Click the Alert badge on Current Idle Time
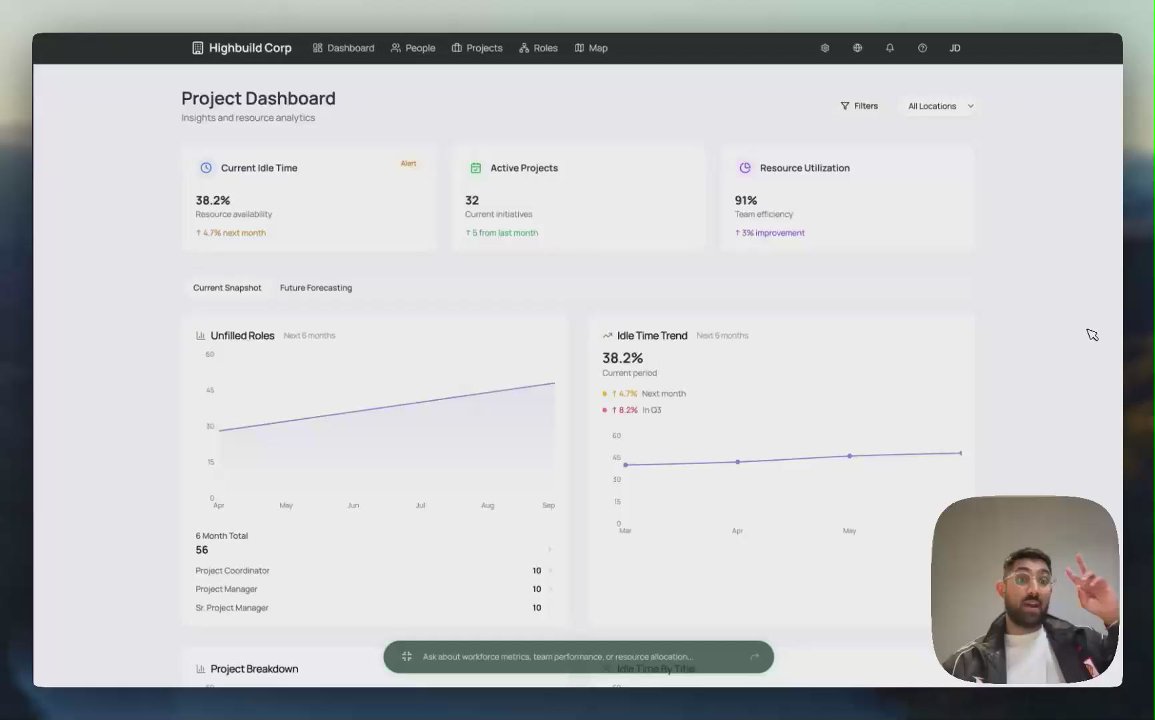 (408, 164)
